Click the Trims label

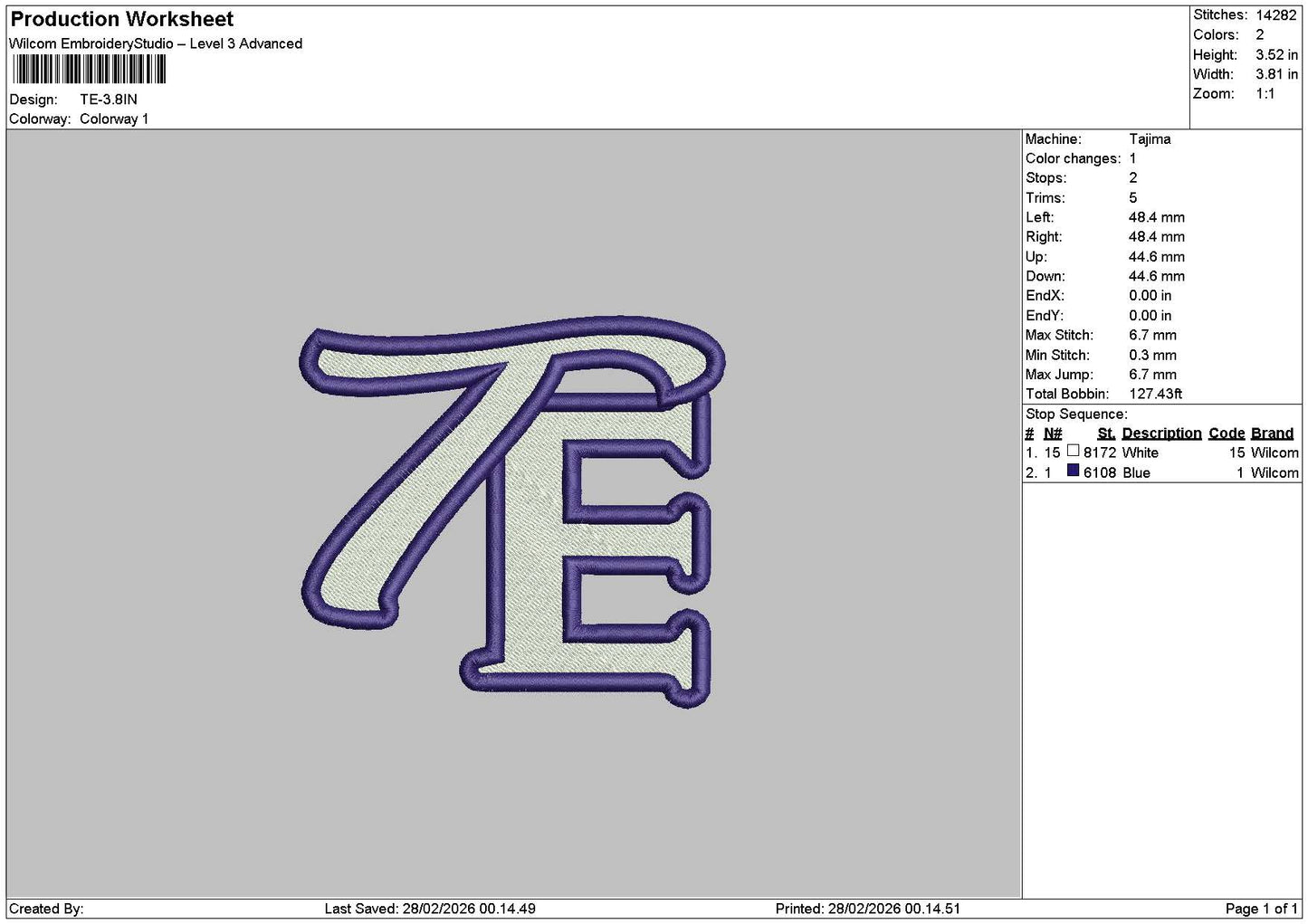point(1045,198)
